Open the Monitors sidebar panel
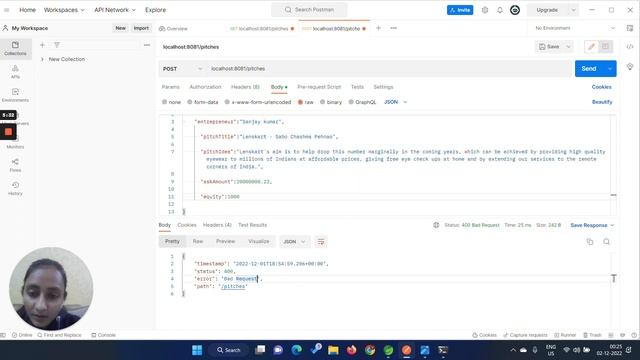 [16, 142]
